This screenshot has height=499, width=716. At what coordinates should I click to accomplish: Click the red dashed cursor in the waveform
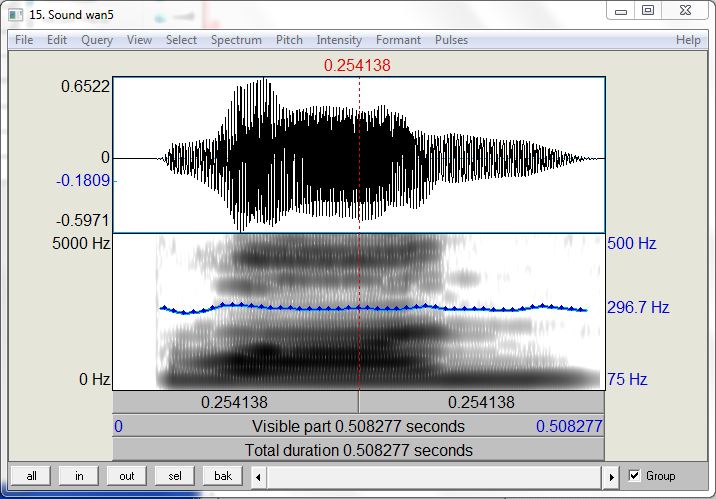coord(359,155)
